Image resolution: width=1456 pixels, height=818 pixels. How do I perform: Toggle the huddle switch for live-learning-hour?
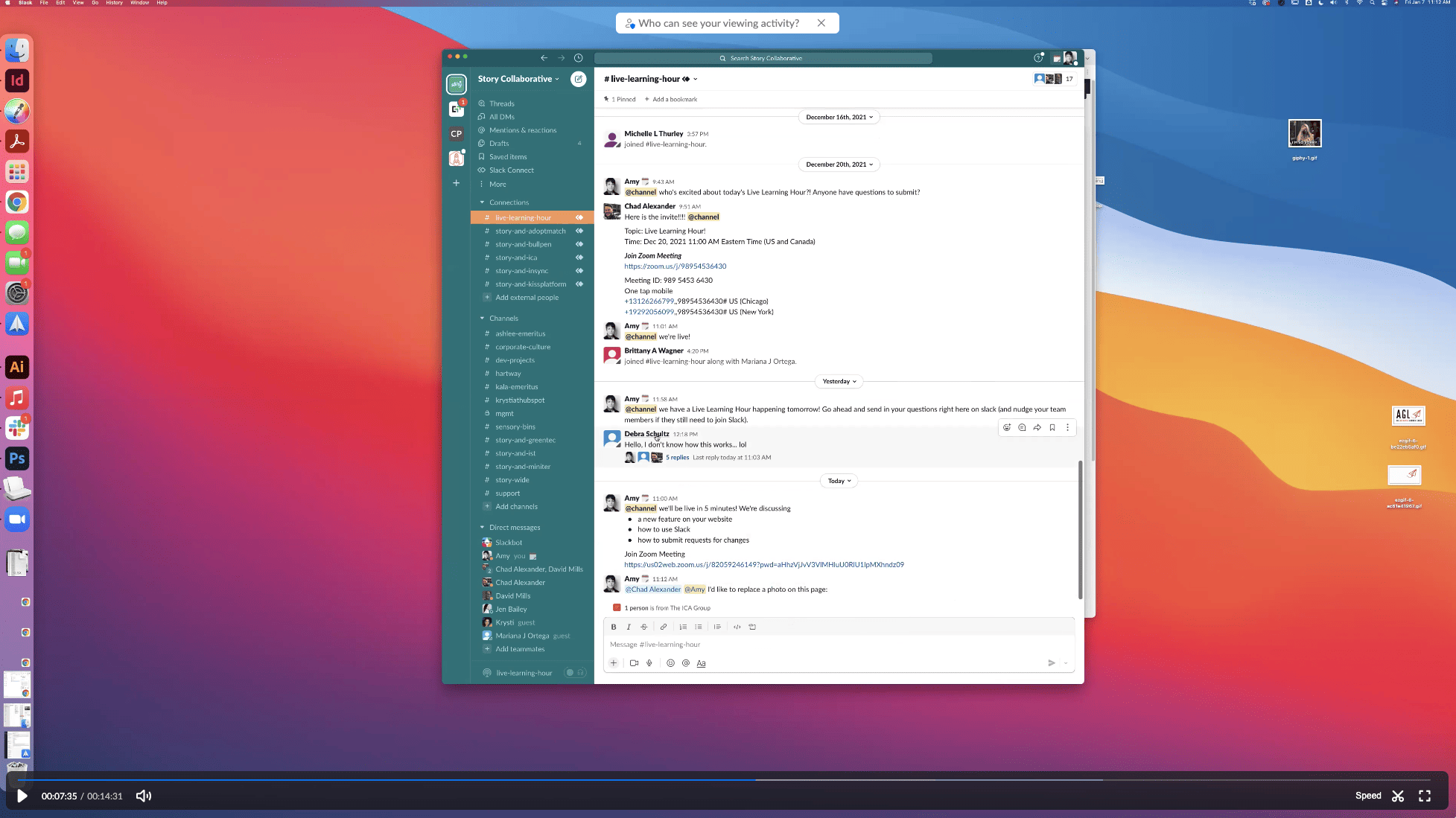coord(574,673)
